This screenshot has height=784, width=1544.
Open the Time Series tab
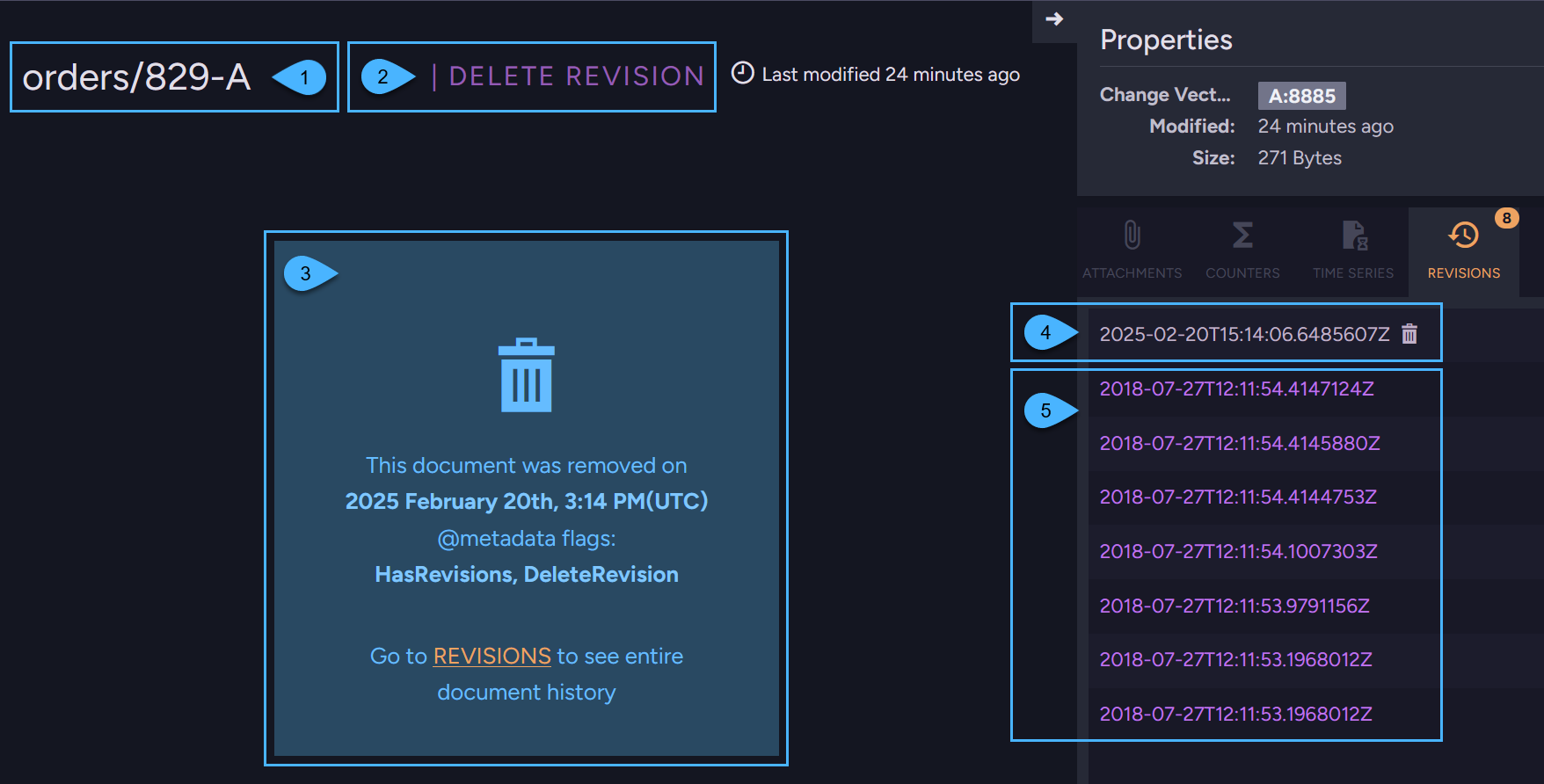coord(1353,250)
